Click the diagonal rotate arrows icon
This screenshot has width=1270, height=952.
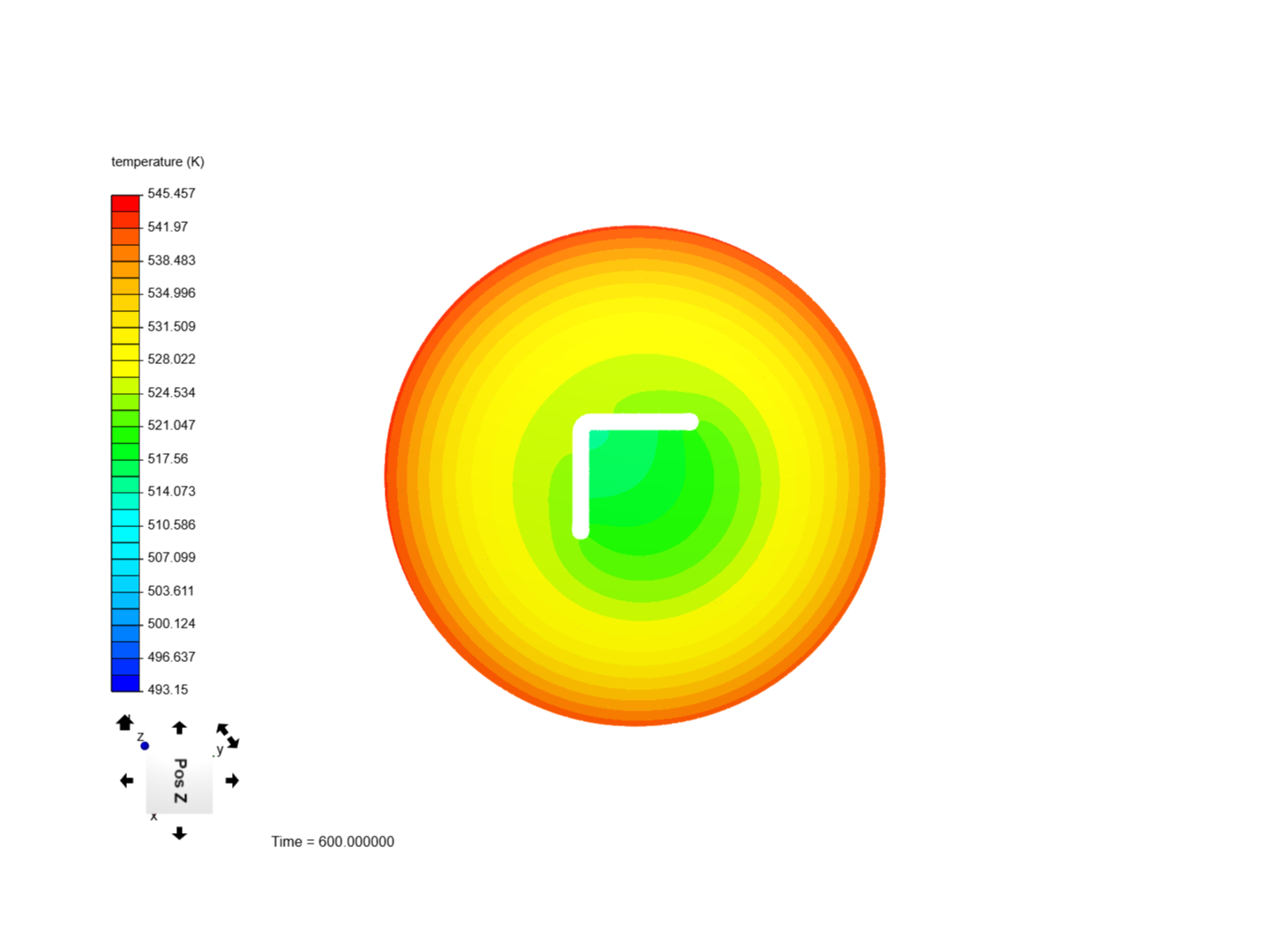pyautogui.click(x=228, y=736)
